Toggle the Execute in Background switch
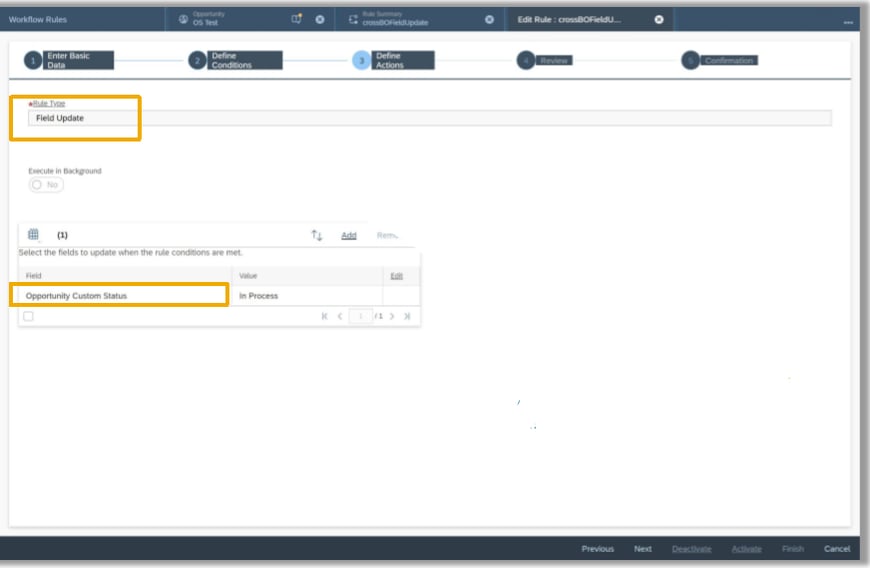This screenshot has height=568, width=870. click(x=46, y=185)
